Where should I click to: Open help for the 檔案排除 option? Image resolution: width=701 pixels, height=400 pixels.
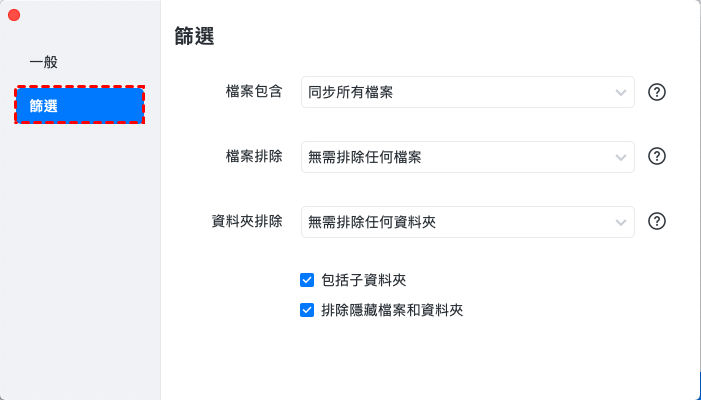point(657,156)
